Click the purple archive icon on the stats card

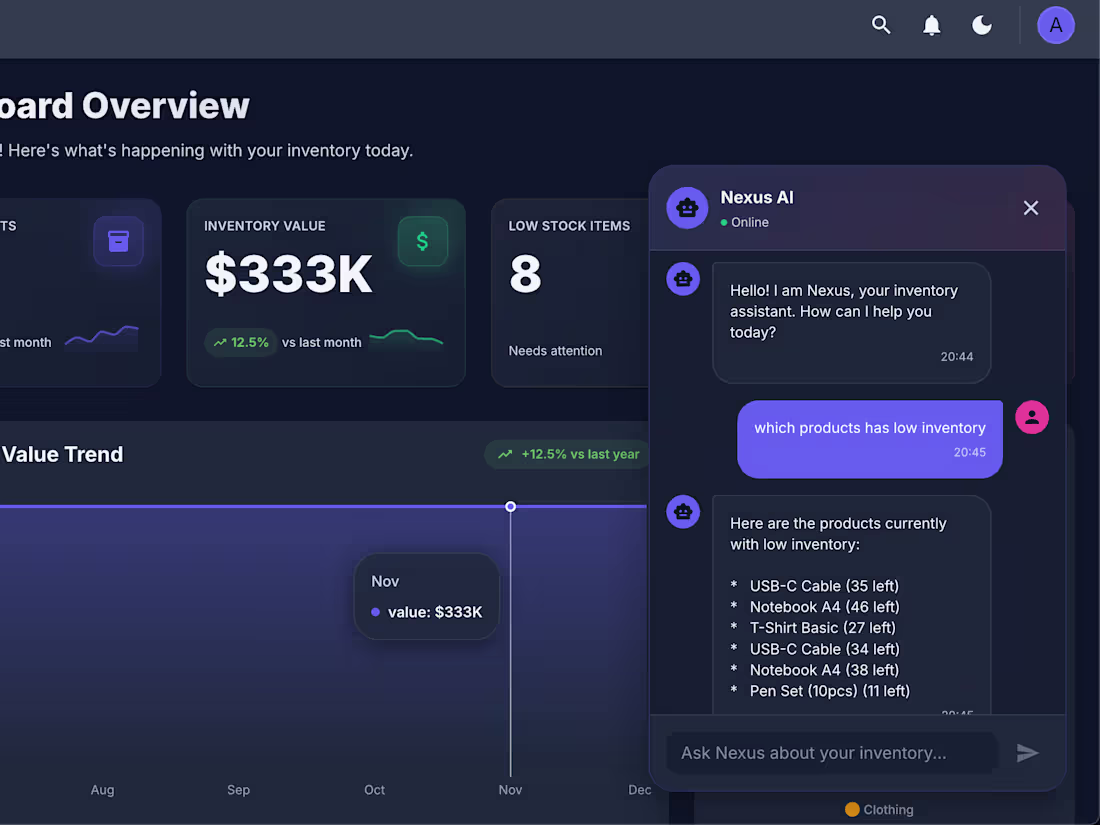pos(118,241)
